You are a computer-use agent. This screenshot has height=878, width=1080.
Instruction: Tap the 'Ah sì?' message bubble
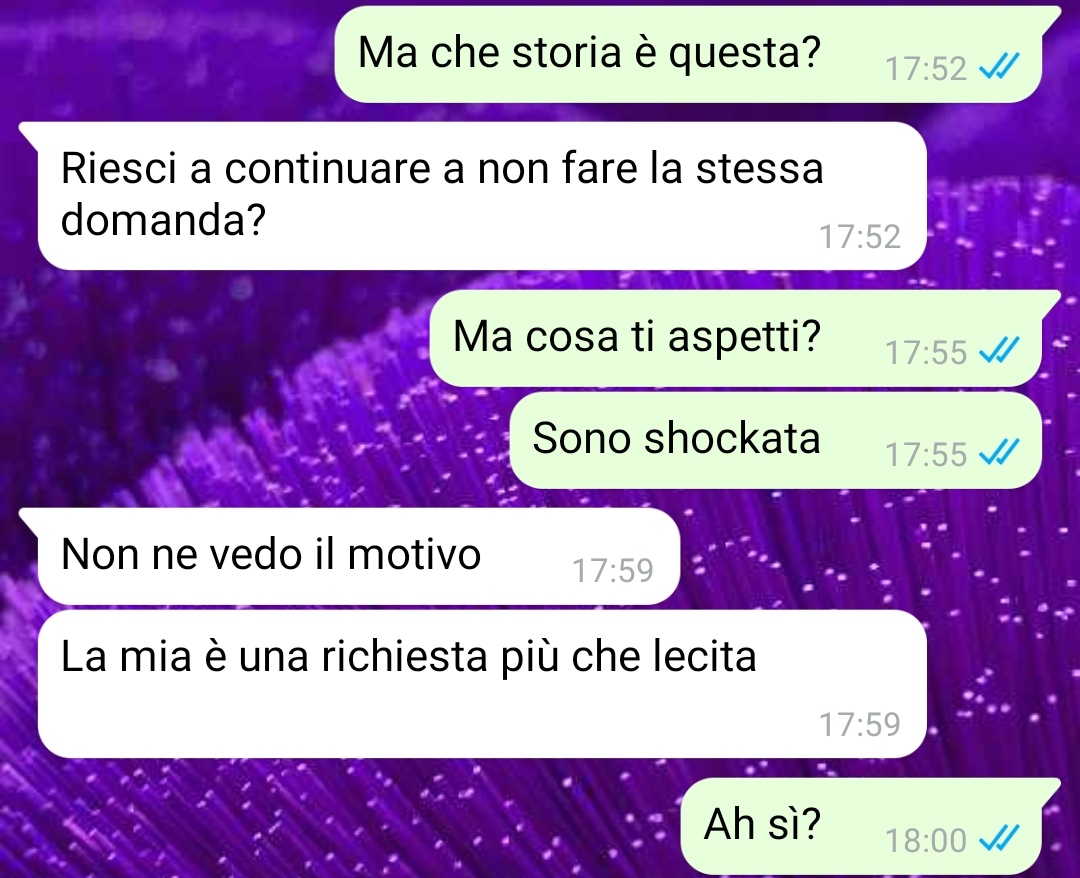click(x=861, y=826)
